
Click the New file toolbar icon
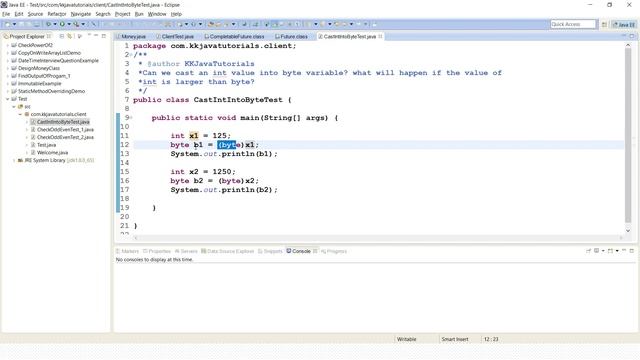pos(7,24)
